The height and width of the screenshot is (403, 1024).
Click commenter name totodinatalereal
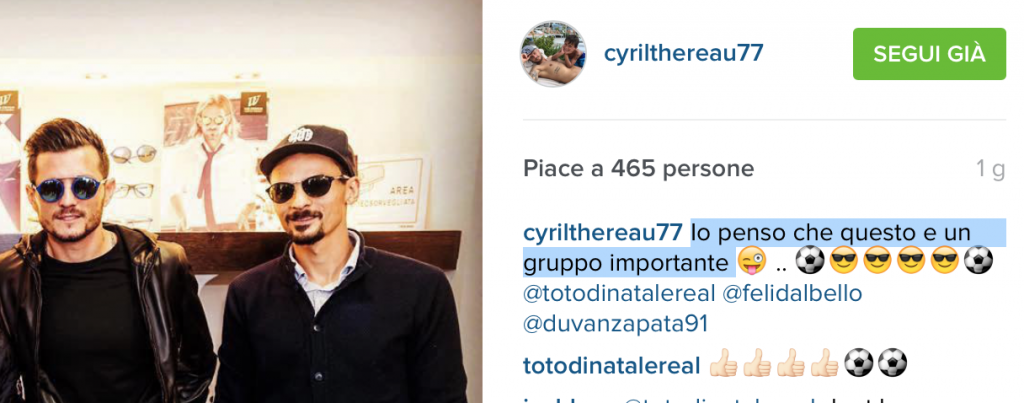tap(613, 365)
